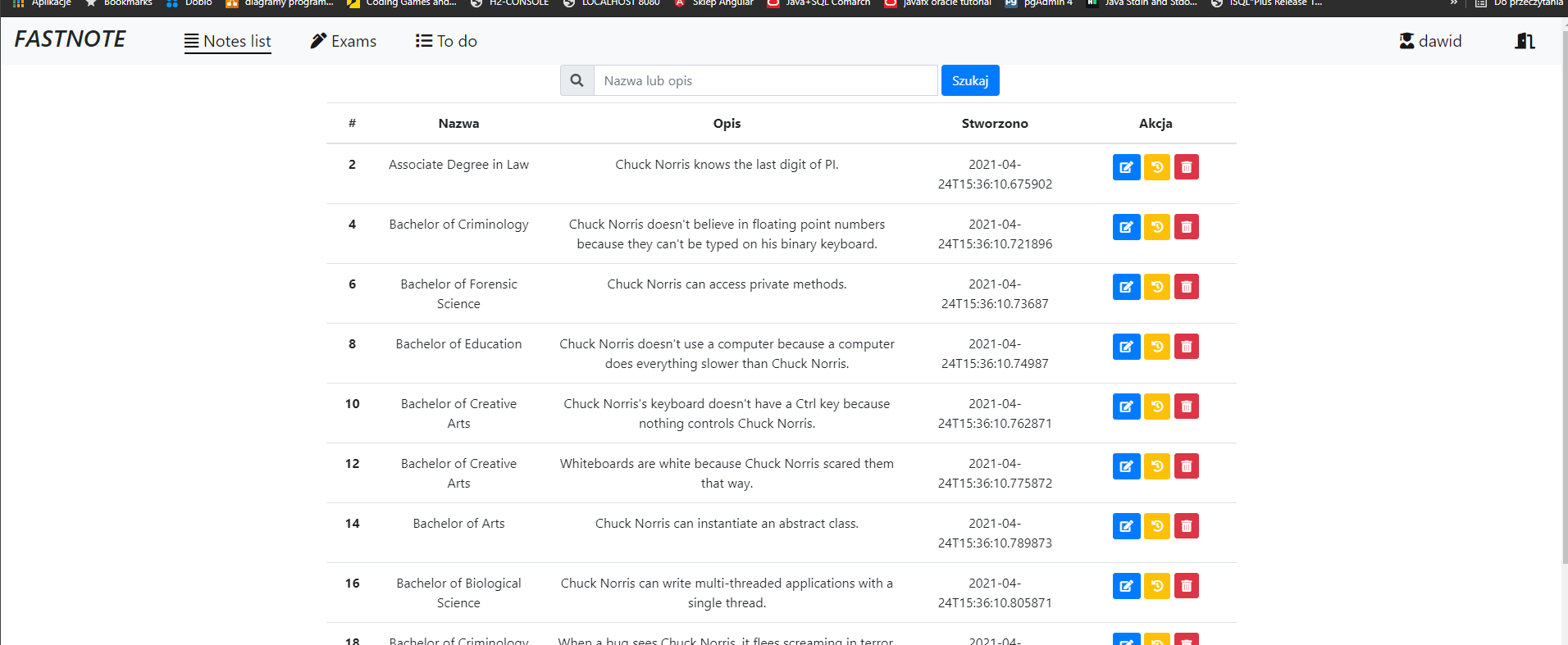
Task: Click the Opis column header
Action: 727,124
